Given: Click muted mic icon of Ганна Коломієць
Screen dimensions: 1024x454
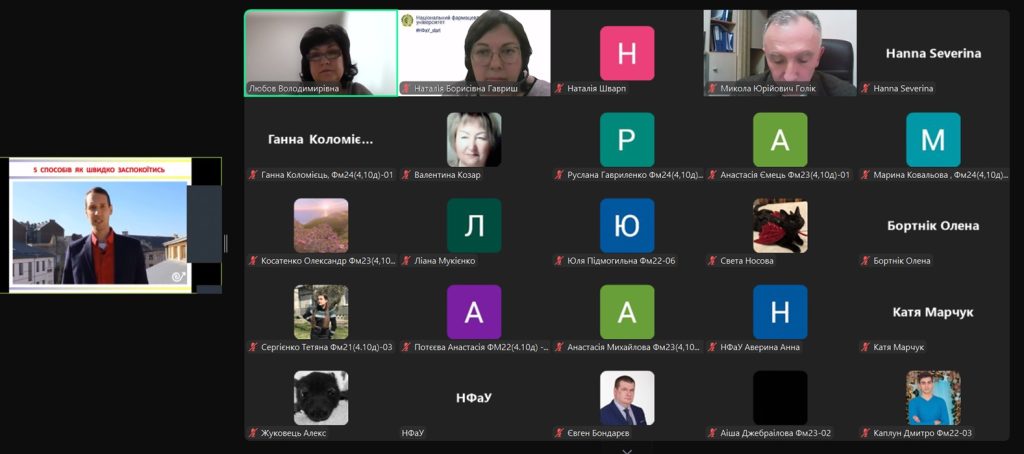Looking at the screenshot, I should [253, 174].
